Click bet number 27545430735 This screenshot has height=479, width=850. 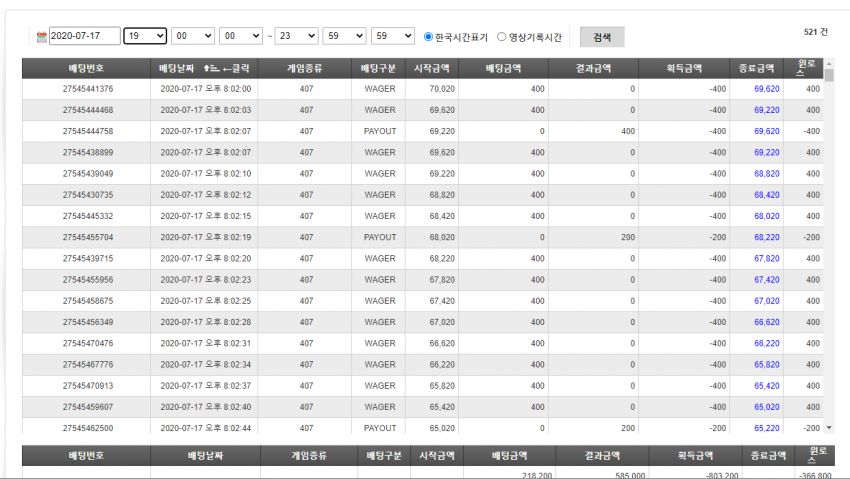click(88, 195)
